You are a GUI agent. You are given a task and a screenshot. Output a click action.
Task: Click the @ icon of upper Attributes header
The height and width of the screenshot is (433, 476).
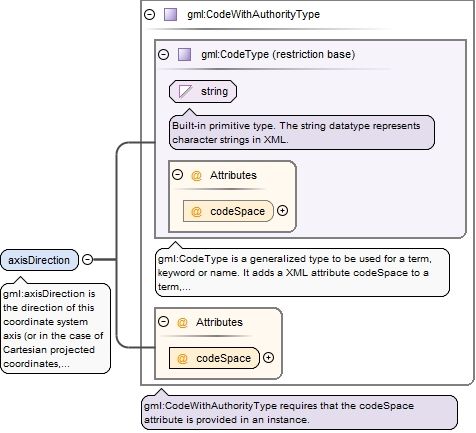pyautogui.click(x=196, y=175)
